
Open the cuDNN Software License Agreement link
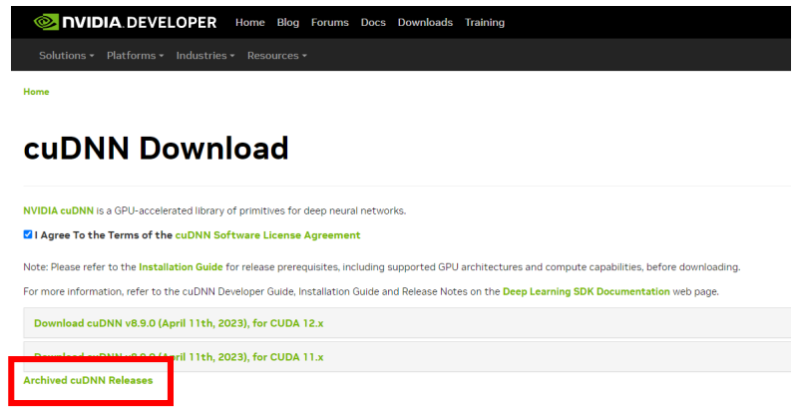pyautogui.click(x=267, y=235)
